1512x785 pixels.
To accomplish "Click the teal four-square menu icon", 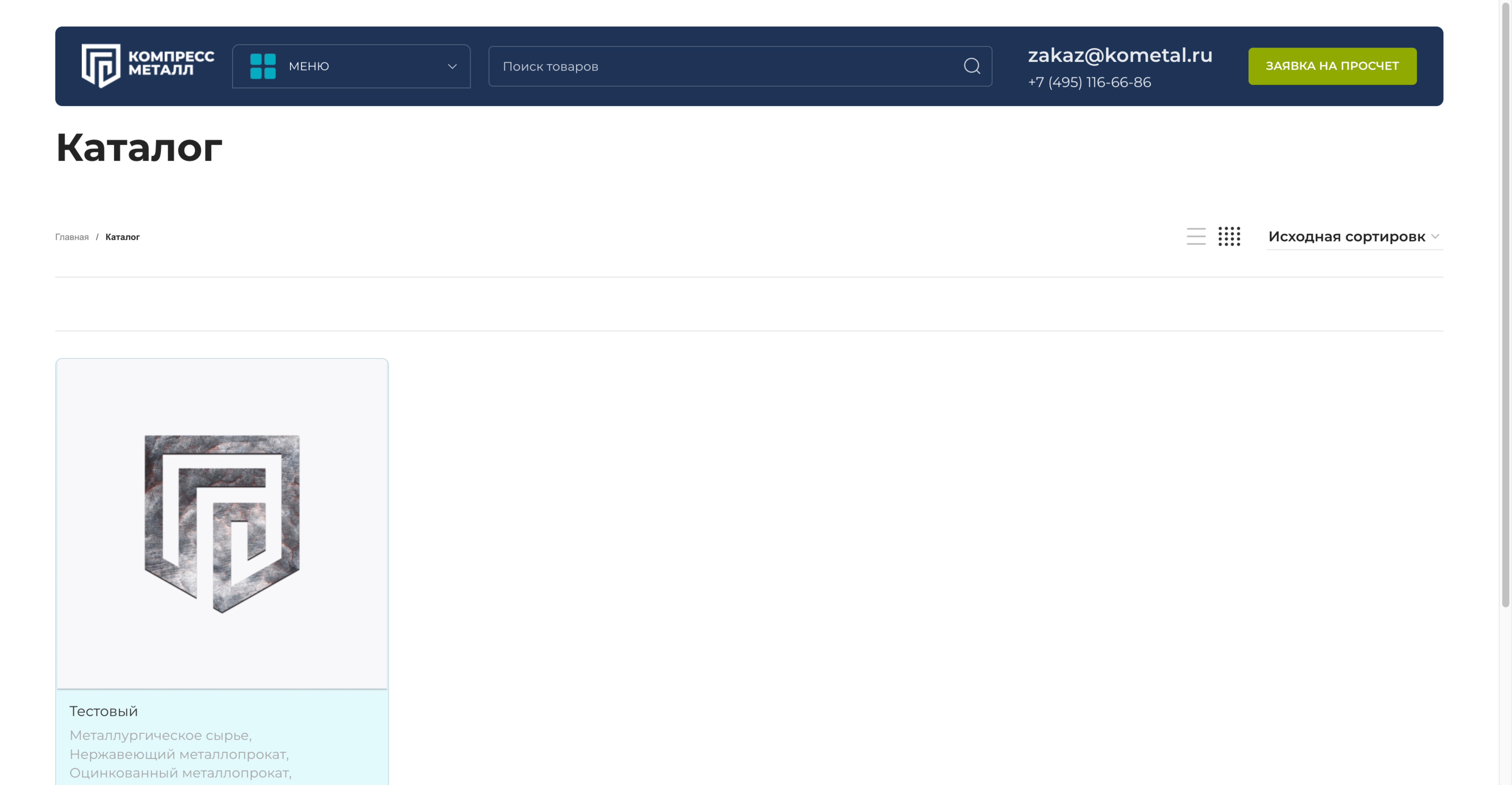I will (263, 66).
